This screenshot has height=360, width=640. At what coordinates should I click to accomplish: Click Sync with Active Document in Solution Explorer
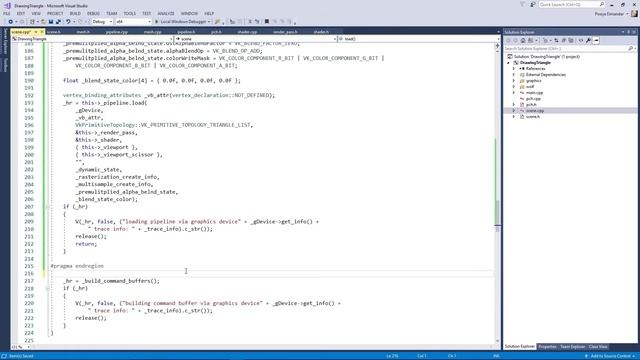(x=556, y=40)
